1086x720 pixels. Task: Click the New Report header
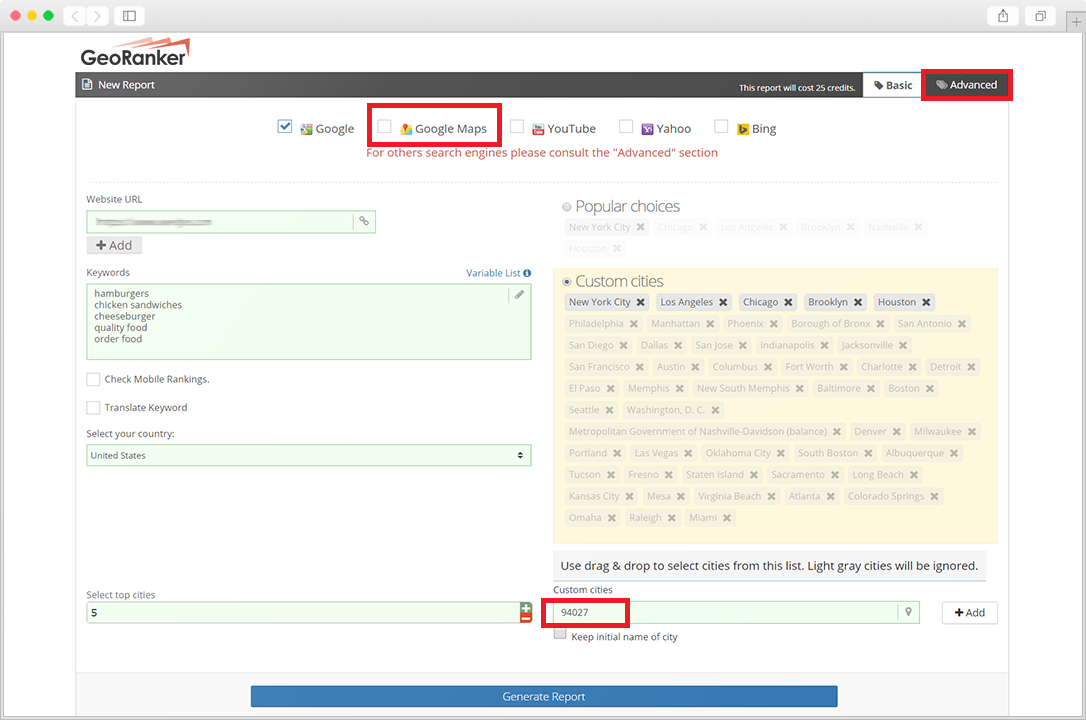118,85
